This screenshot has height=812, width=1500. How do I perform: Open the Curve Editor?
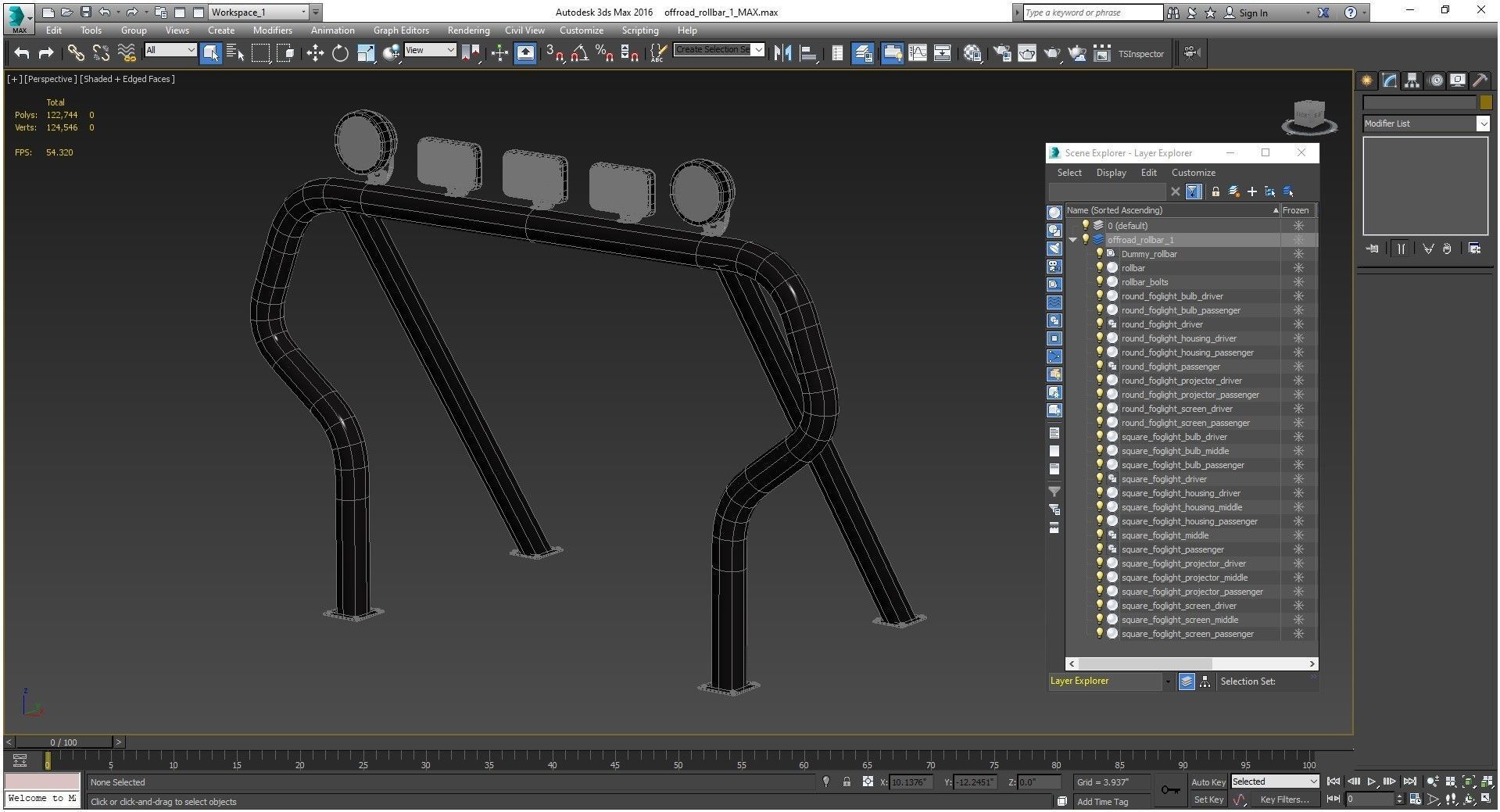[x=918, y=53]
